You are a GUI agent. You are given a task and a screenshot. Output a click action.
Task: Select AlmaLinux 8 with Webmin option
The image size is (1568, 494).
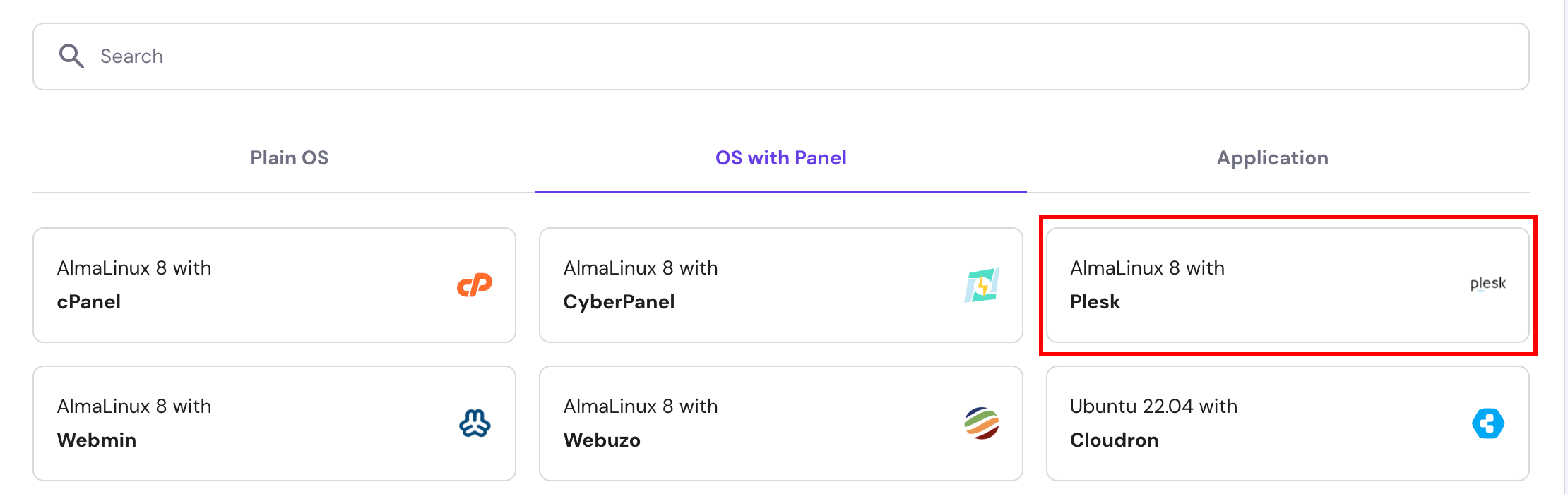[274, 423]
